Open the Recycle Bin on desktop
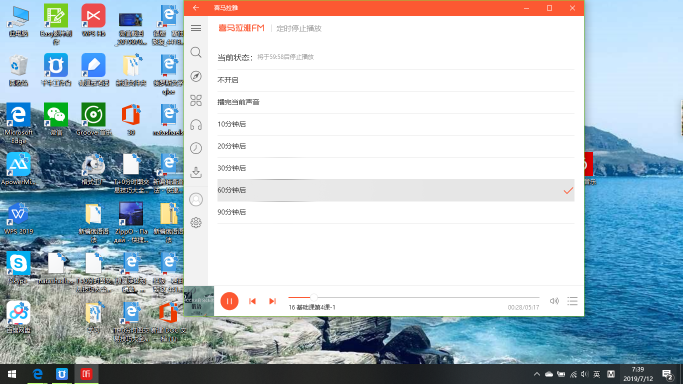Image resolution: width=683 pixels, height=384 pixels. tap(18, 70)
